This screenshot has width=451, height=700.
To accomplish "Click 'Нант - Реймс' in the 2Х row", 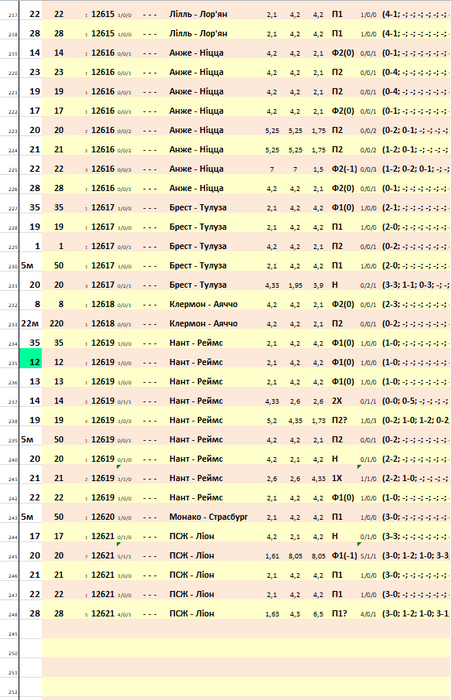I will click(196, 401).
